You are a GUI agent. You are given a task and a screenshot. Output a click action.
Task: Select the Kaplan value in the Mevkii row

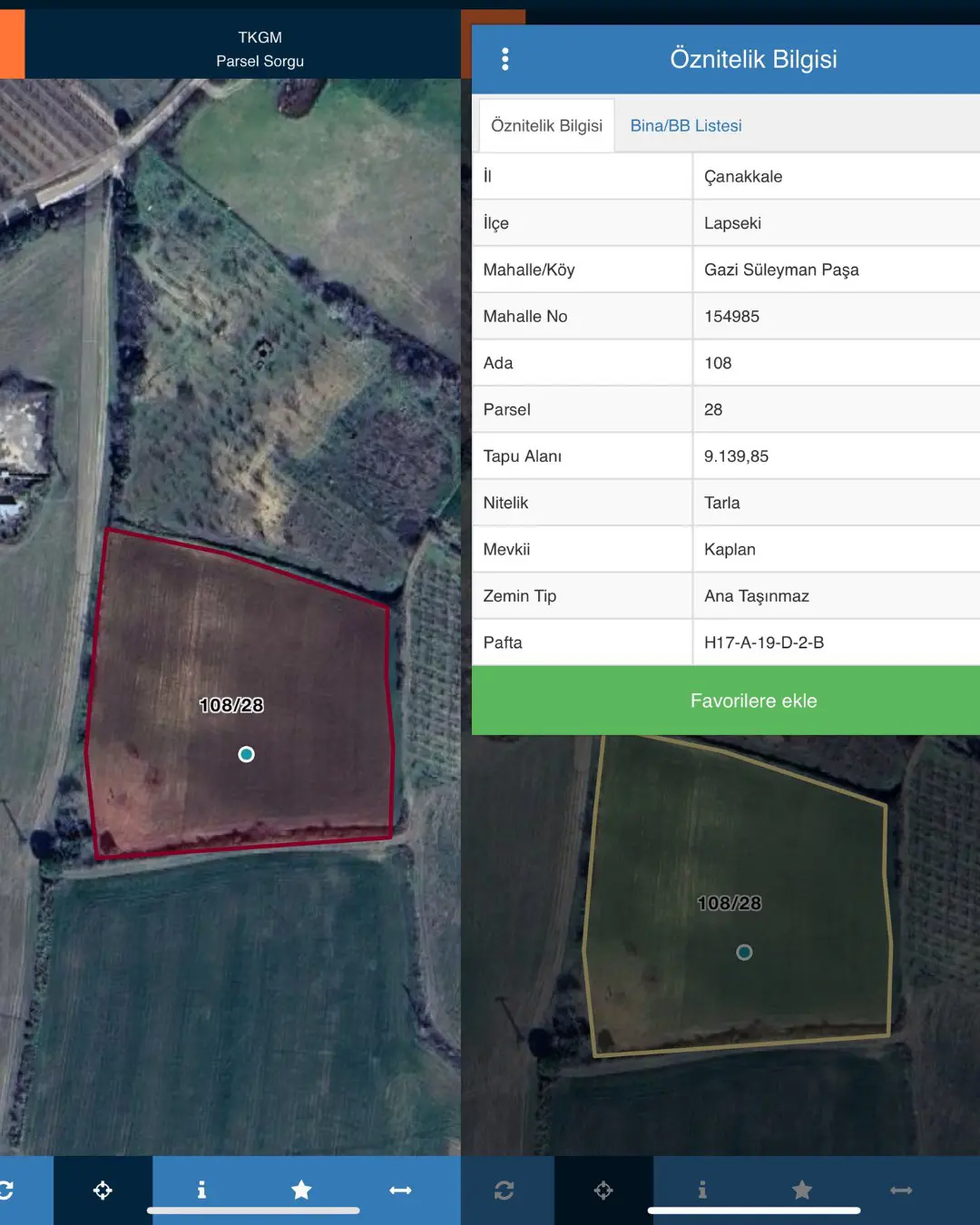(730, 550)
